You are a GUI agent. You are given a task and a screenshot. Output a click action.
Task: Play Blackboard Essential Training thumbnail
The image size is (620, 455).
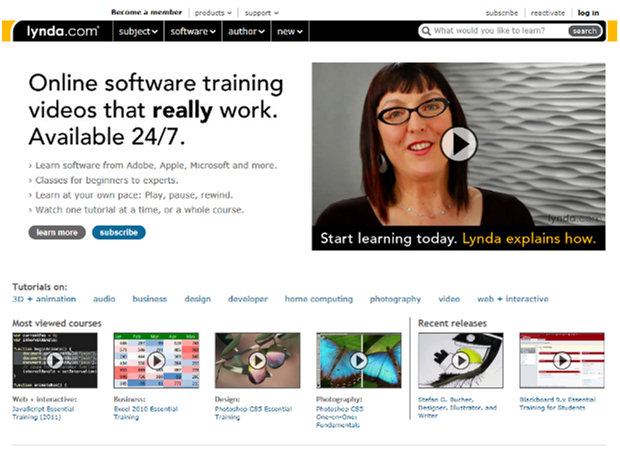click(x=562, y=360)
